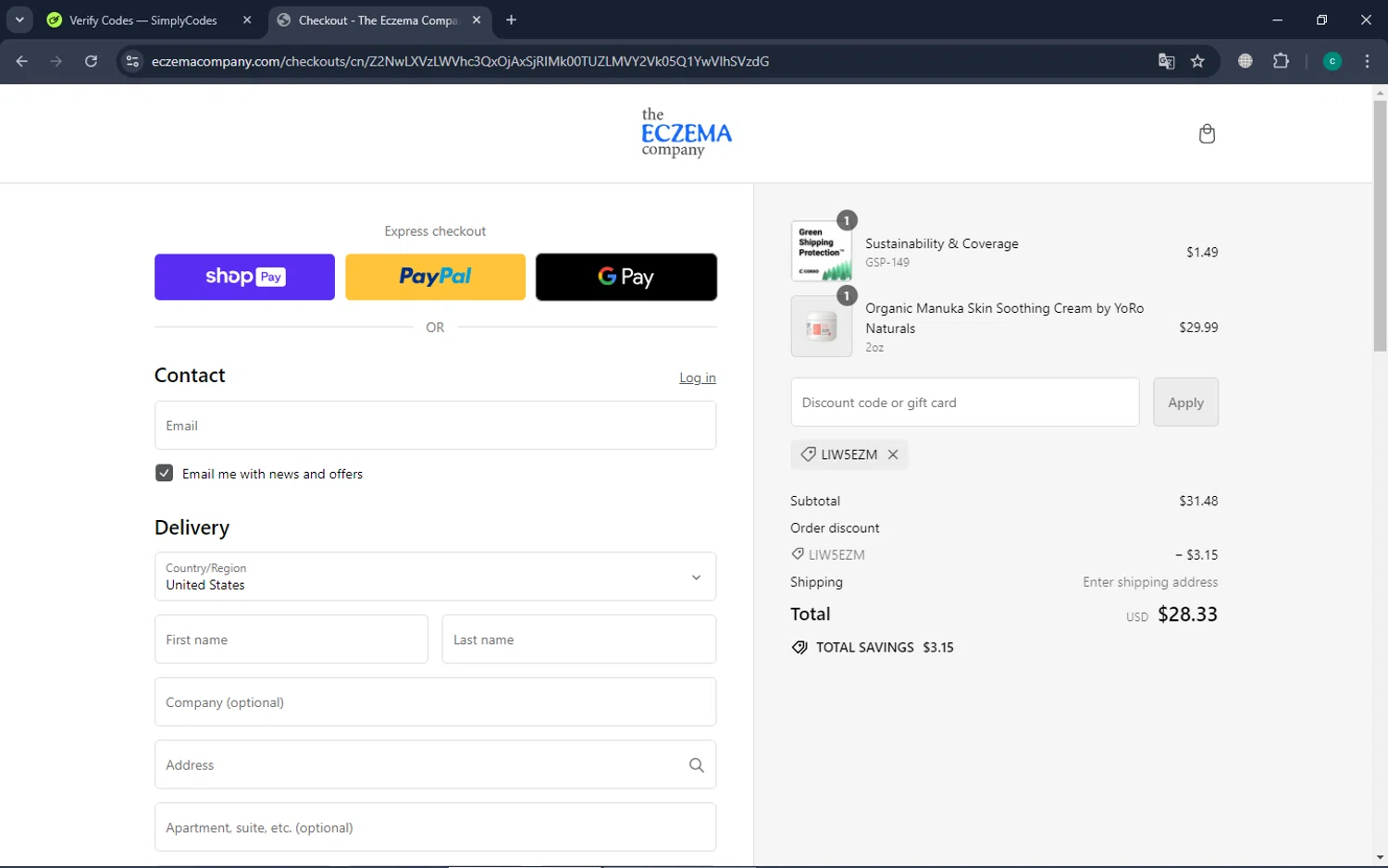Focus the Email input field

click(x=435, y=426)
